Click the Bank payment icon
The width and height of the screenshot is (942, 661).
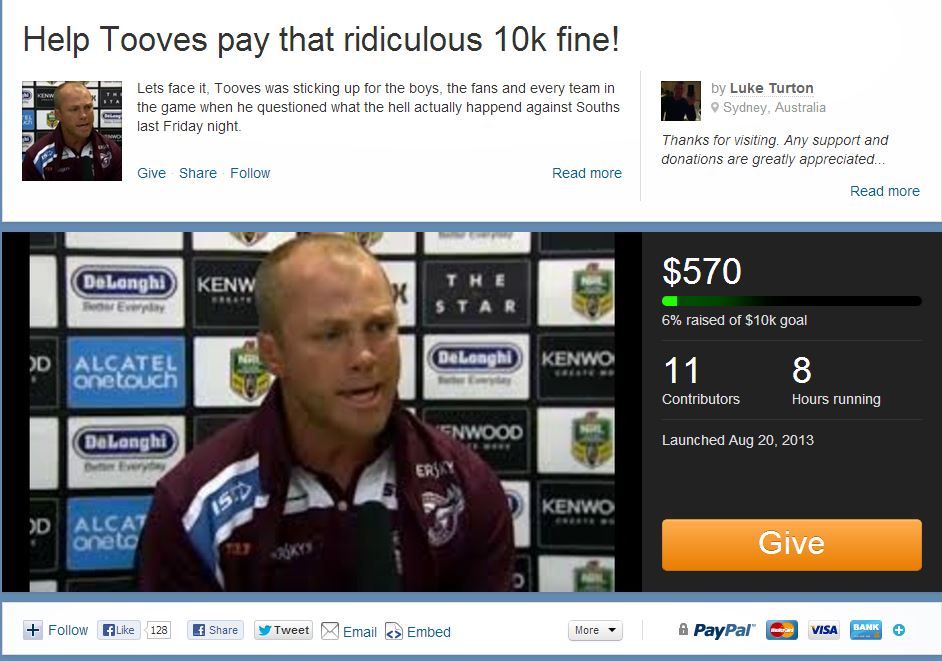[x=866, y=630]
